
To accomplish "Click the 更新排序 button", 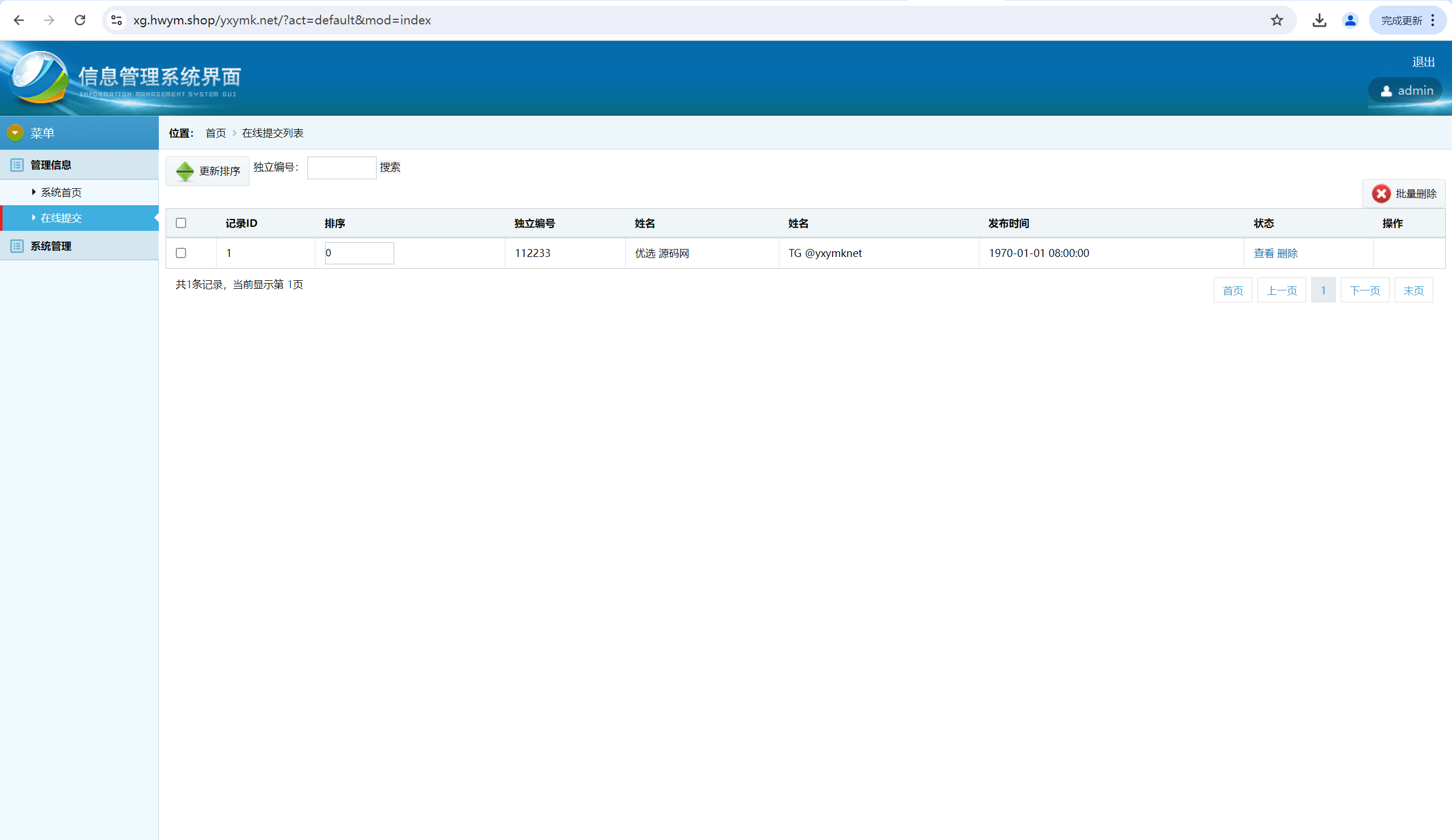I will pos(208,171).
